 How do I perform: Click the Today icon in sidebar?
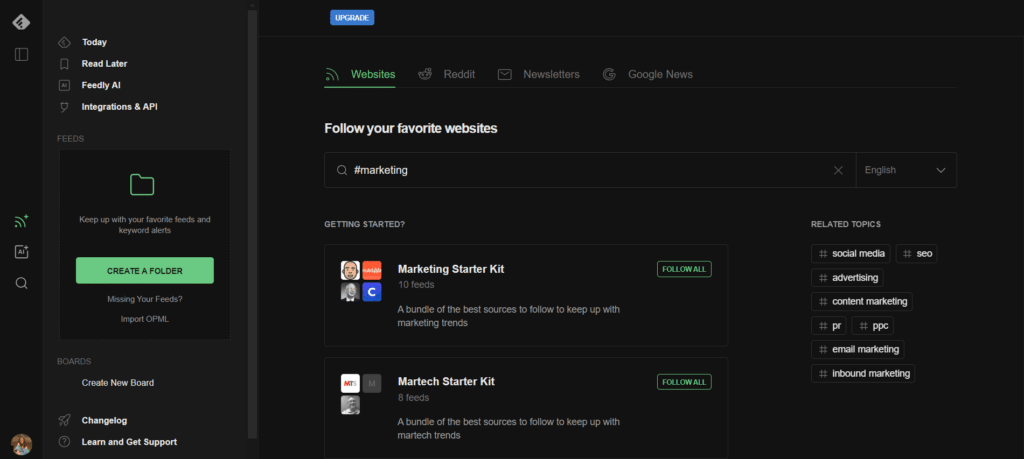(64, 42)
